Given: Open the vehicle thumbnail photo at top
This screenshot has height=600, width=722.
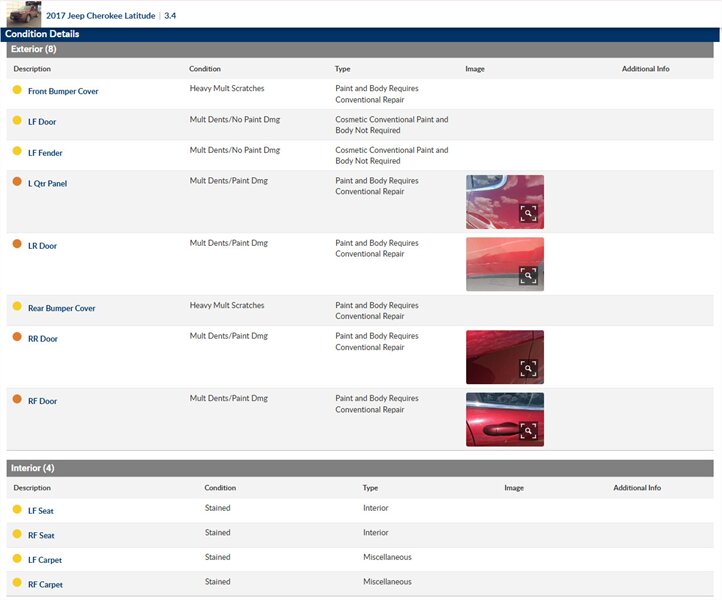Looking at the screenshot, I should click(24, 15).
